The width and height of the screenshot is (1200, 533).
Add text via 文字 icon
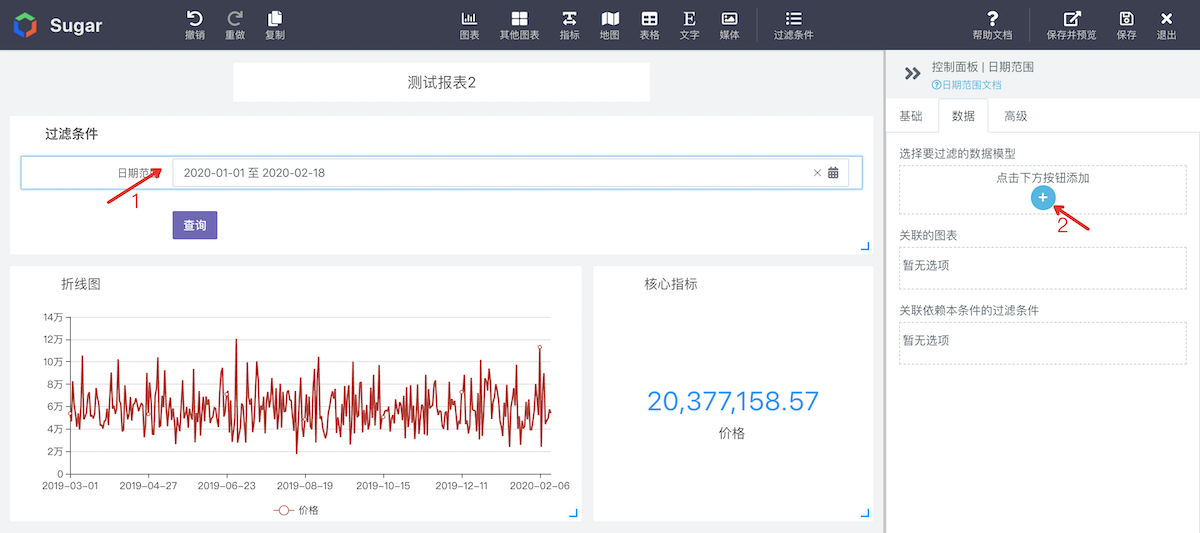(x=689, y=18)
